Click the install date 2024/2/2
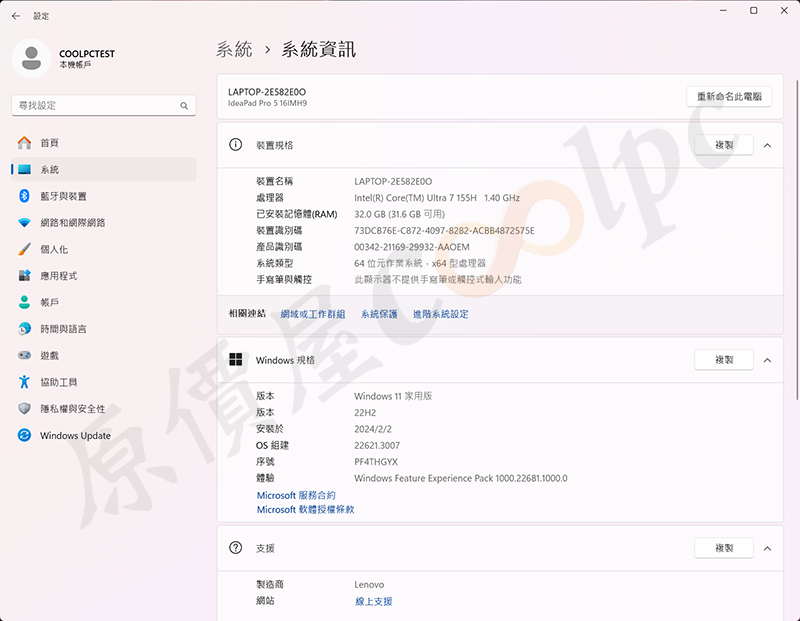 (x=373, y=429)
